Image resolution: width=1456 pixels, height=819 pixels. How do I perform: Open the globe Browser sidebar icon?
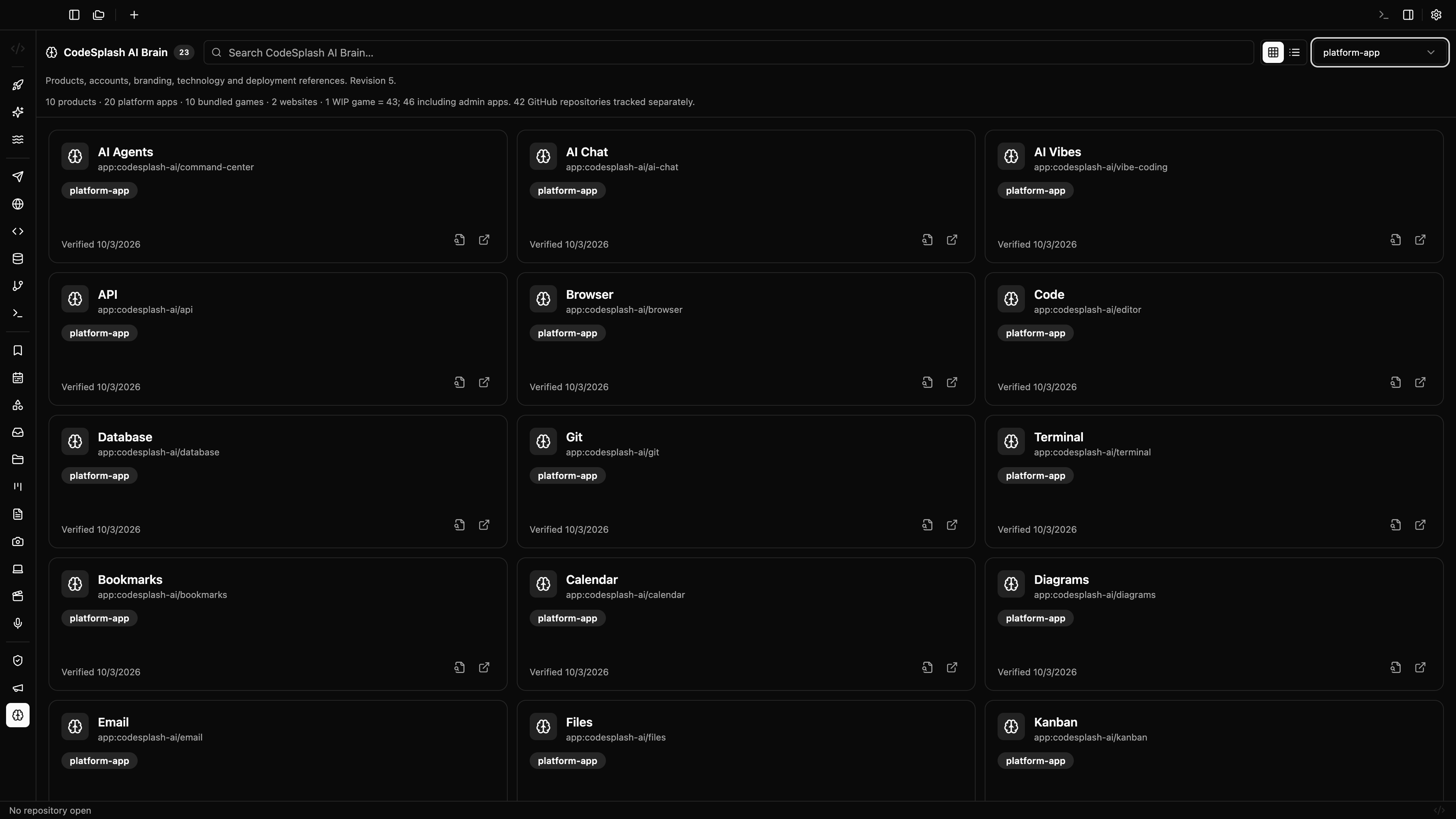pos(17,204)
